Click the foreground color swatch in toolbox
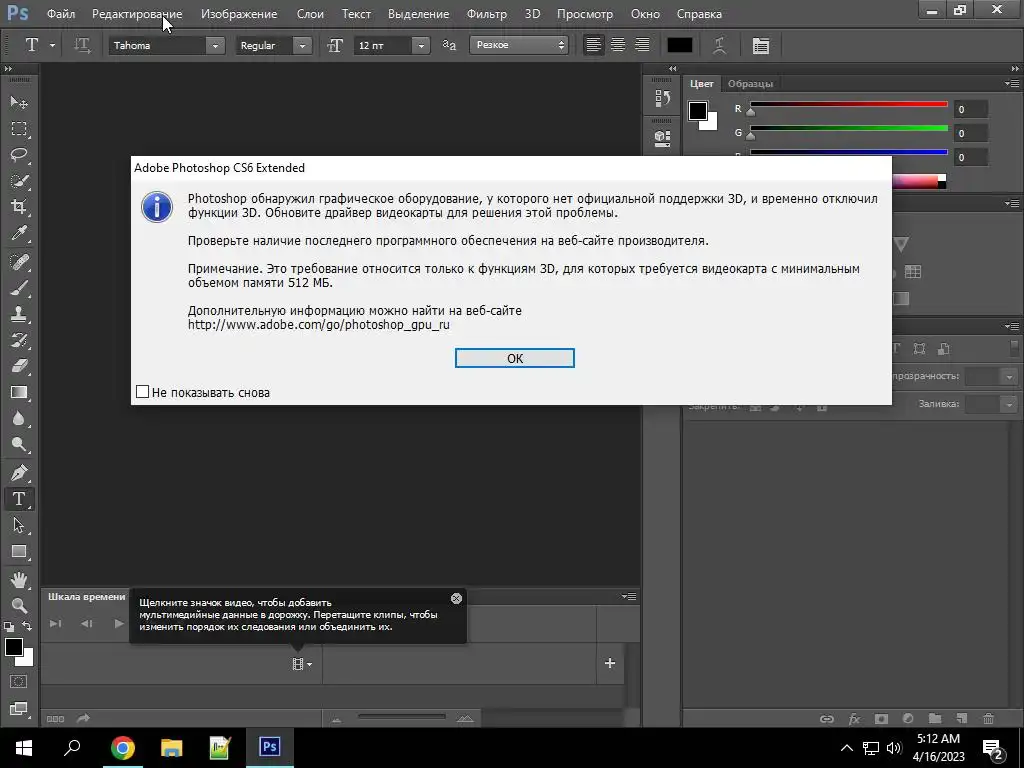Screen dimensions: 1024x768 click(x=13, y=647)
